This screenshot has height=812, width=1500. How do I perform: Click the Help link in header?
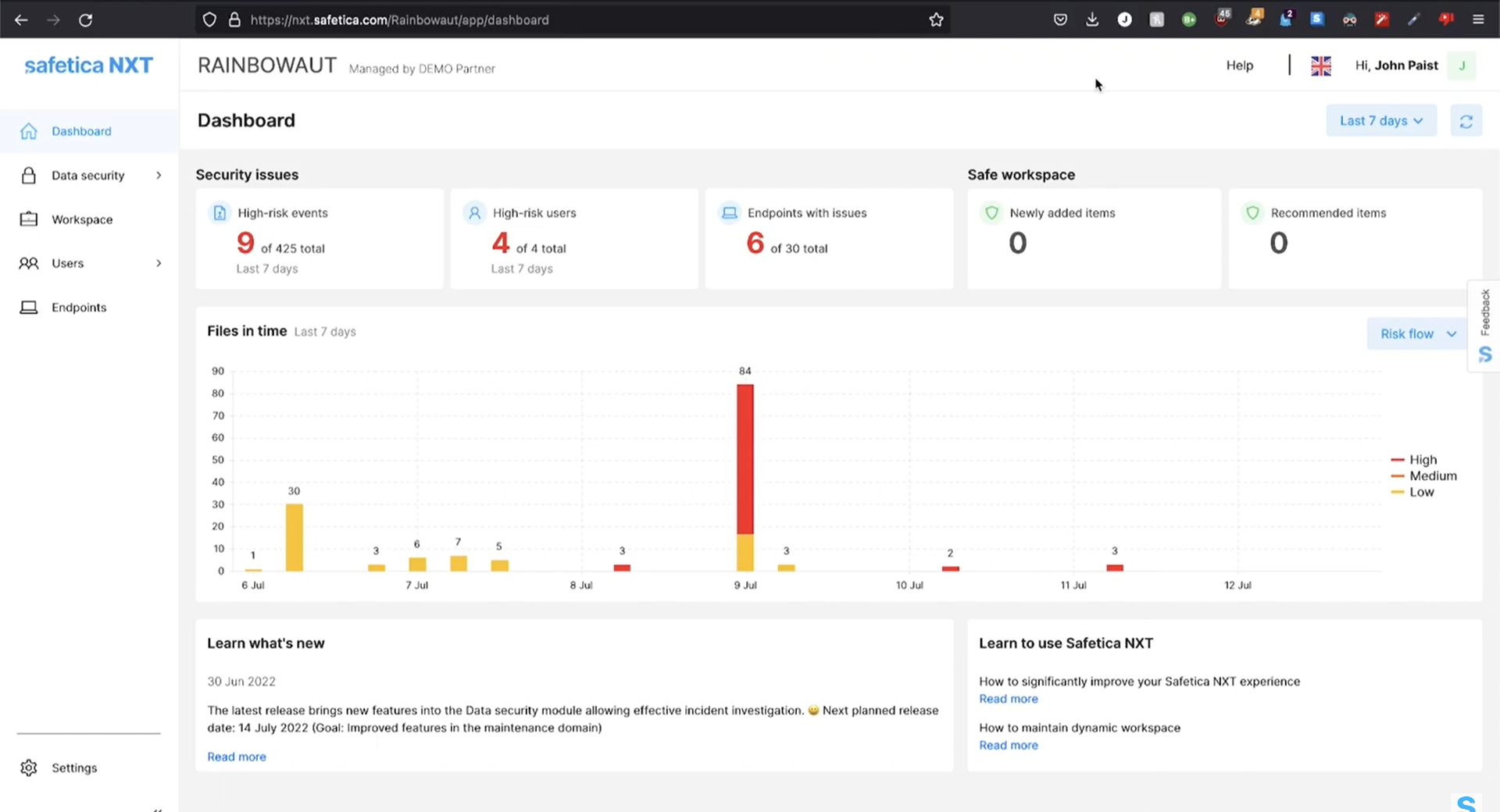click(1239, 66)
